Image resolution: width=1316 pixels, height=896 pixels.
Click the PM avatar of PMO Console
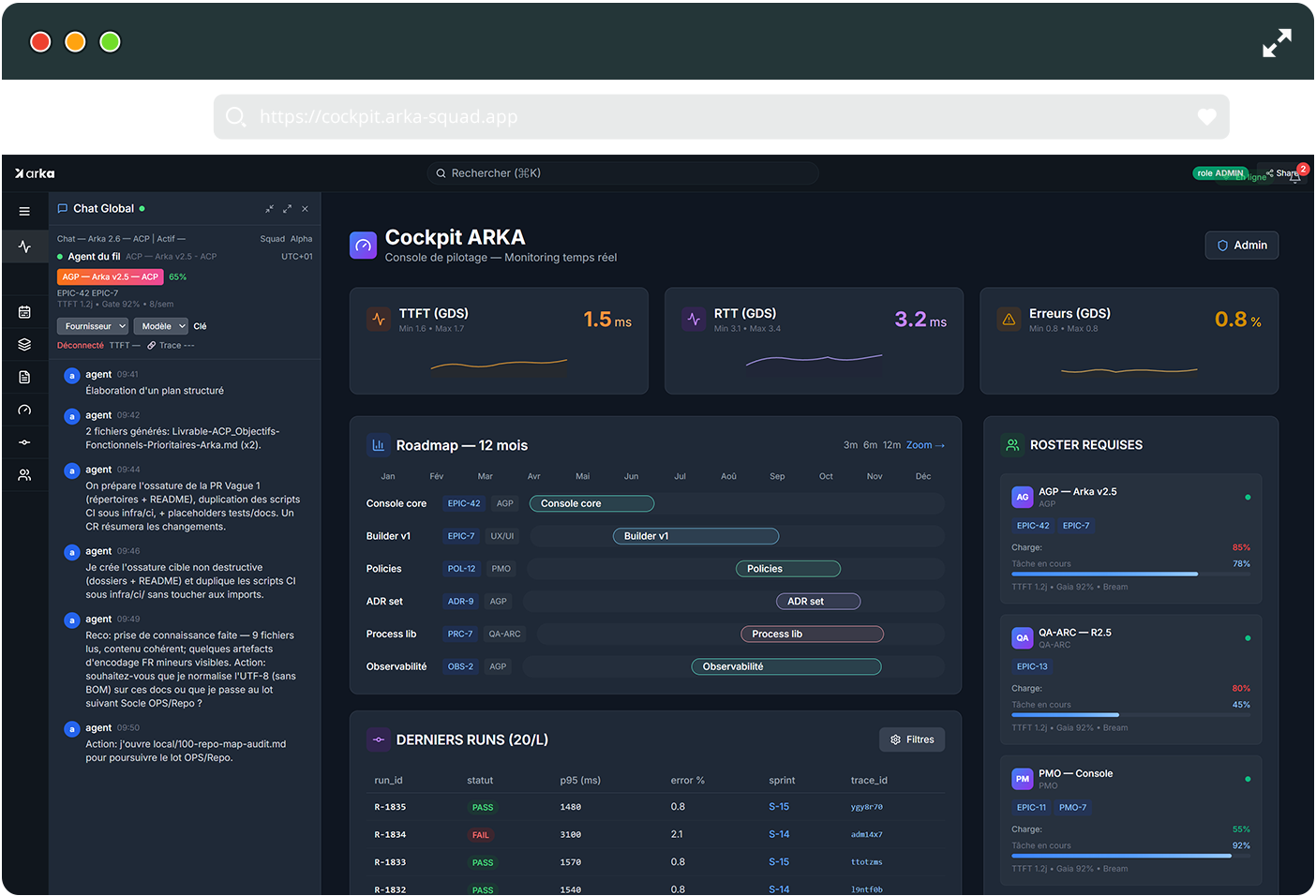click(1023, 779)
